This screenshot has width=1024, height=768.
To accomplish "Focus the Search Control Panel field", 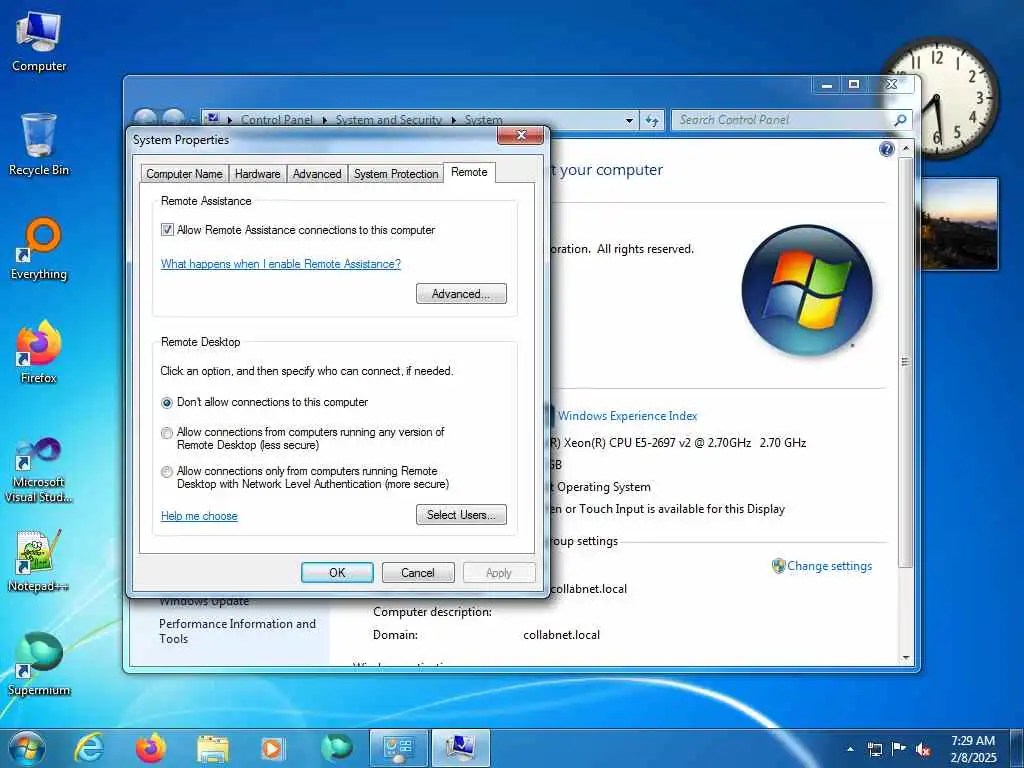I will coord(784,120).
